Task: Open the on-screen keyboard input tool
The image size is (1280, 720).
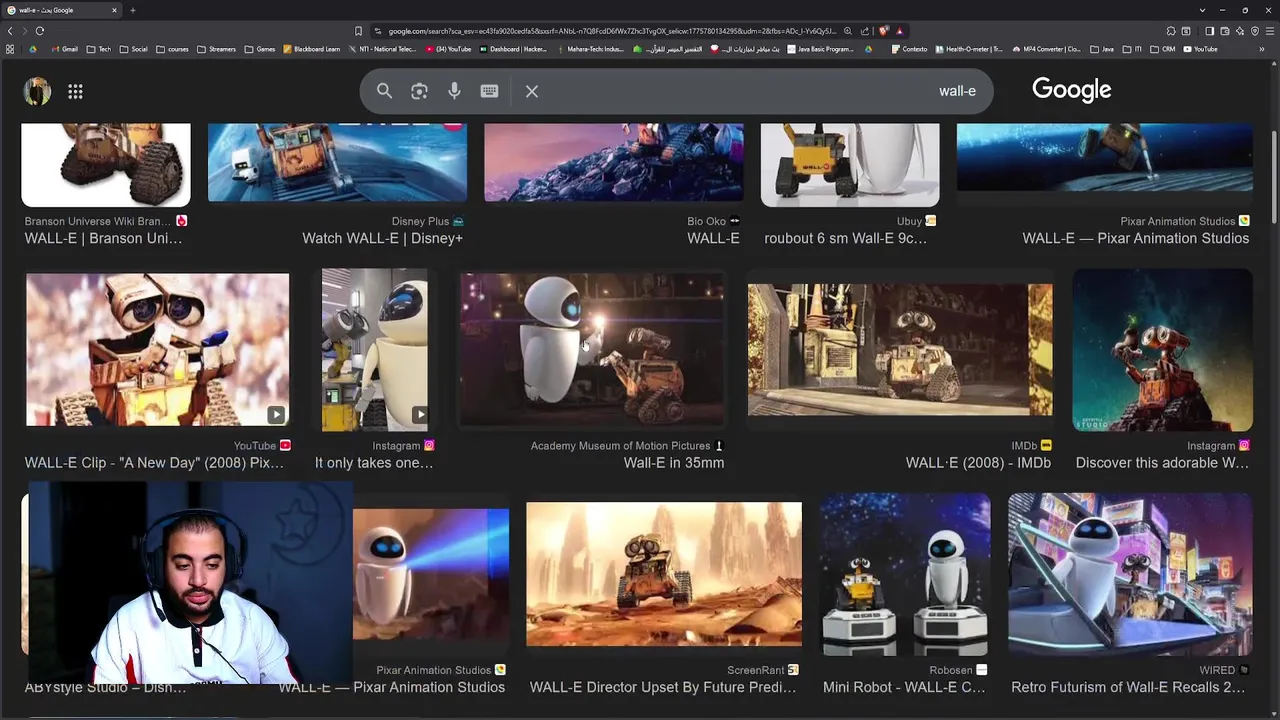Action: click(x=489, y=91)
